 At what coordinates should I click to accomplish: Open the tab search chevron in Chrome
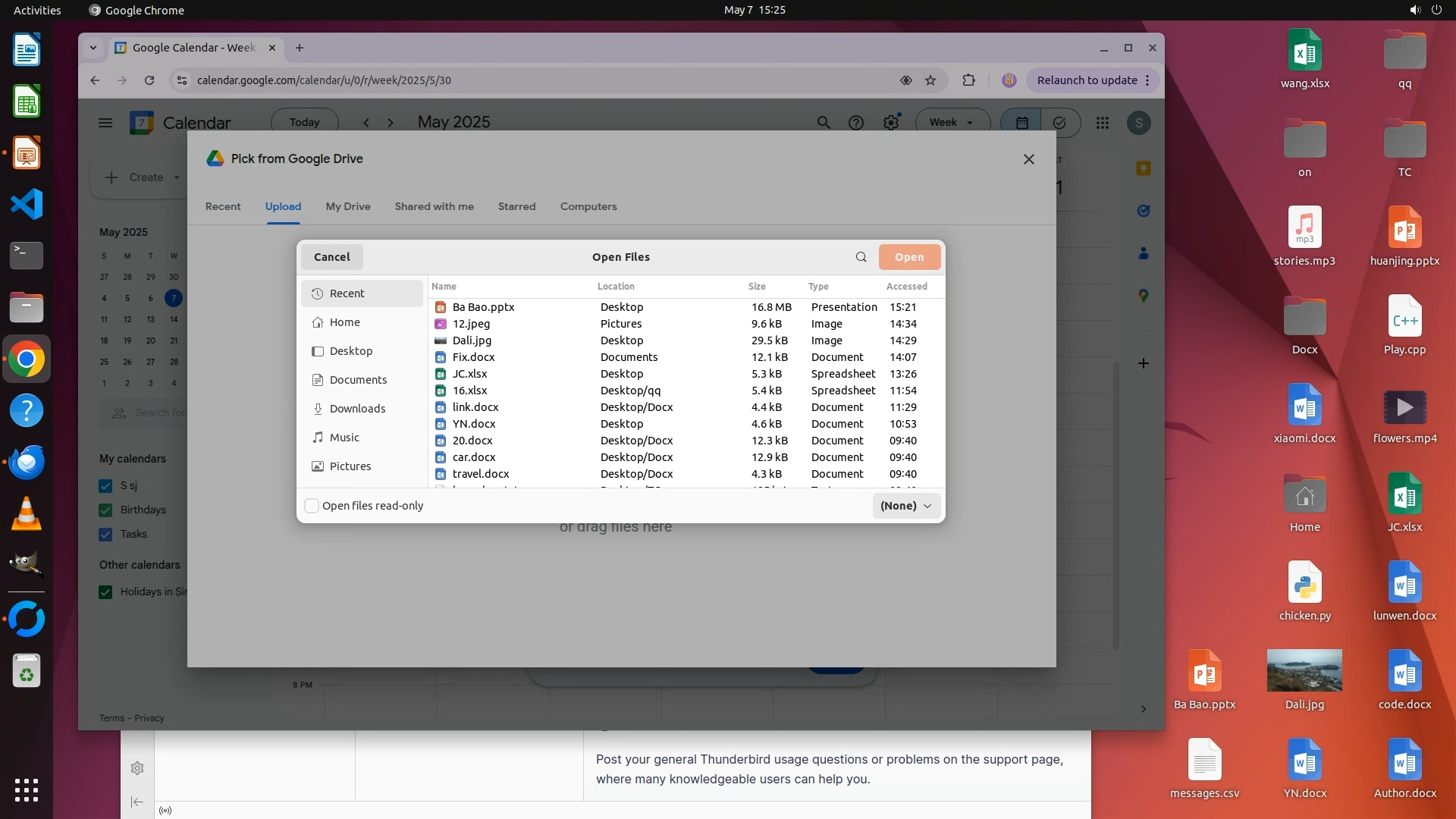93,48
